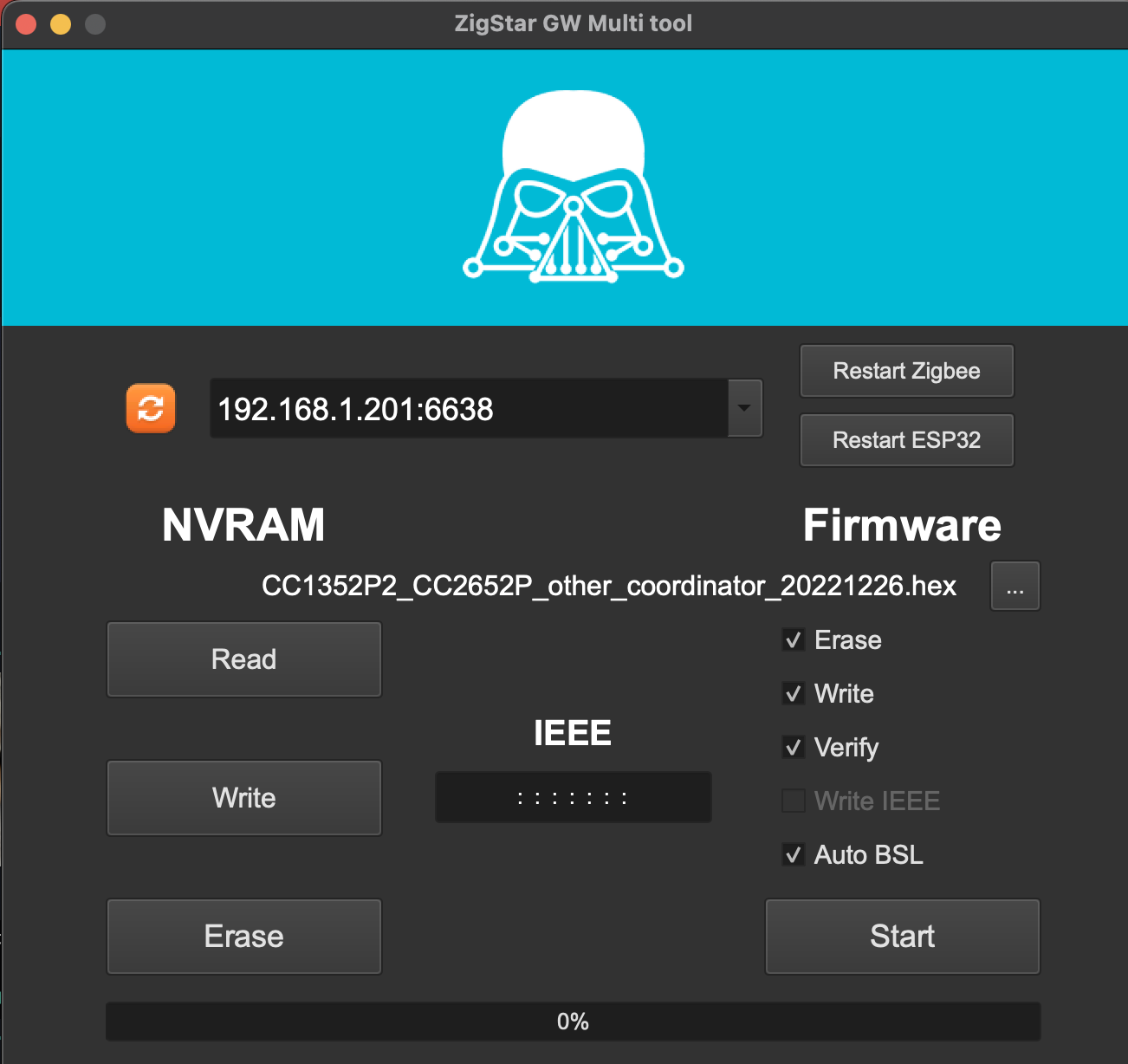
Task: Click Erase in the NVRAM section
Action: pos(243,936)
